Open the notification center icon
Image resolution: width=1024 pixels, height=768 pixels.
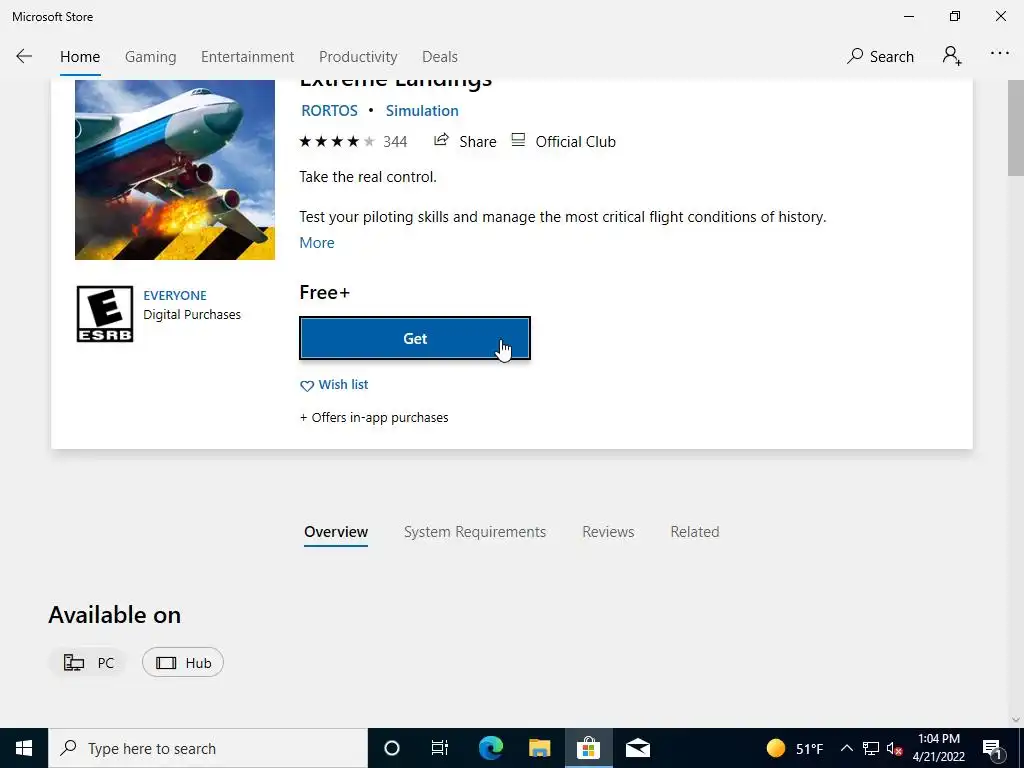pos(992,748)
